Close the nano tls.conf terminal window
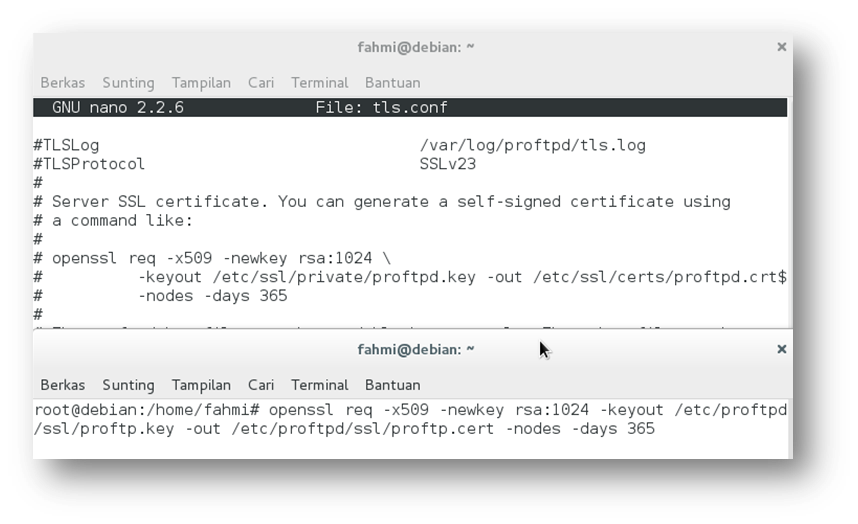This screenshot has width=858, height=524. [x=781, y=47]
